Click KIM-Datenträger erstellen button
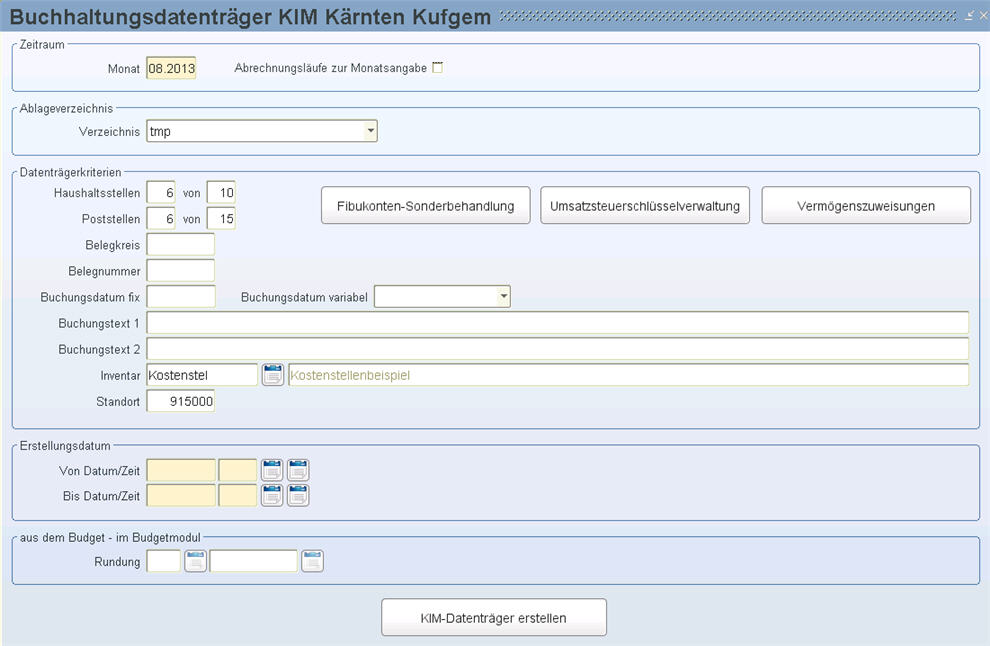 tap(494, 618)
